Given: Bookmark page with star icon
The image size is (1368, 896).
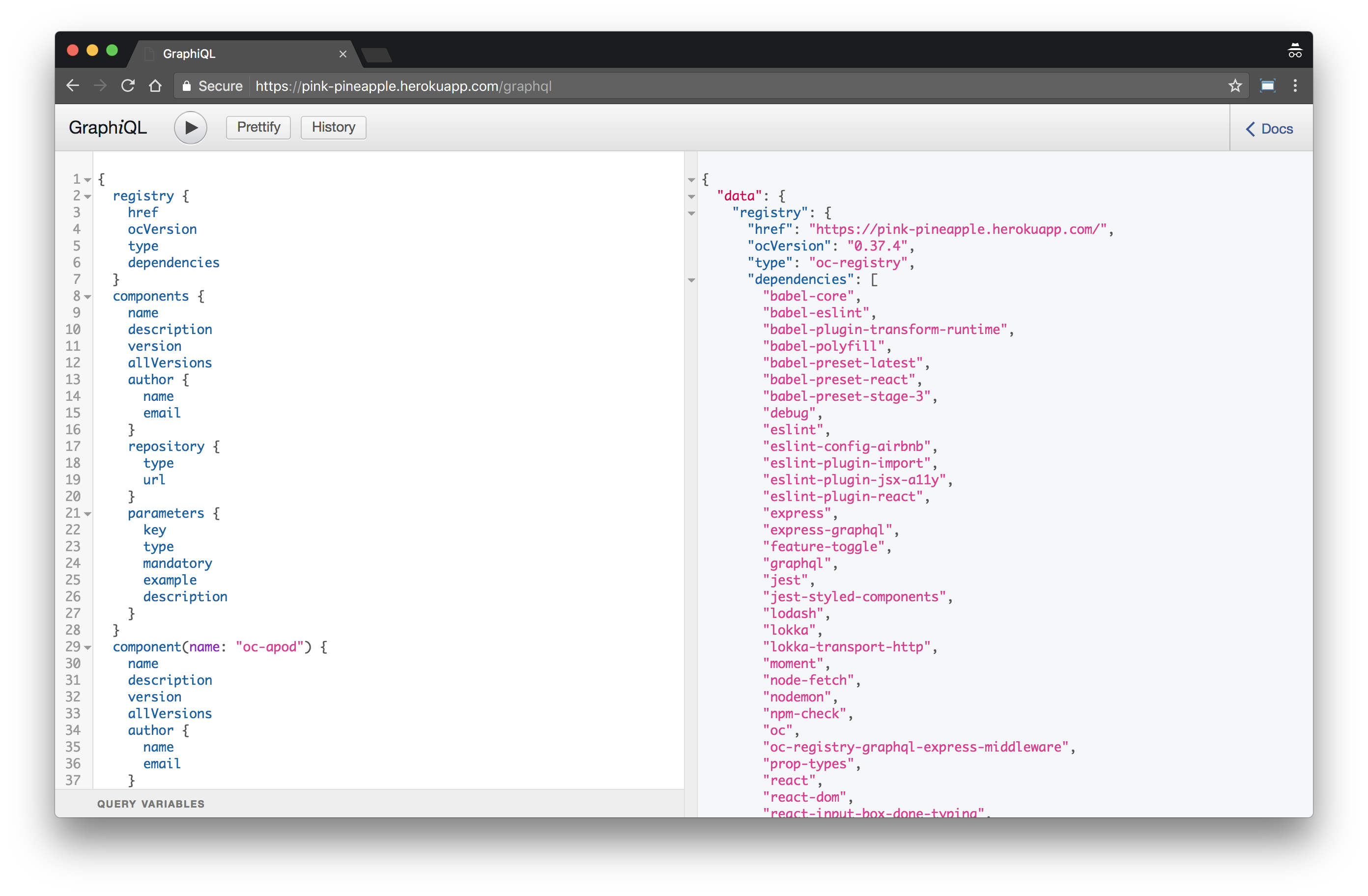Looking at the screenshot, I should (x=1235, y=86).
